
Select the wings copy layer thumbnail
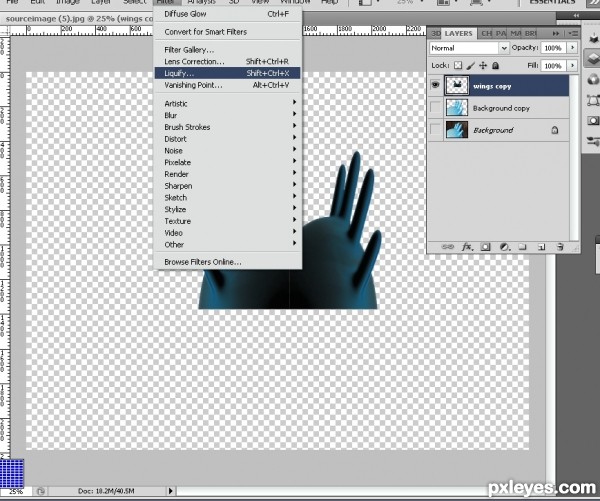click(x=457, y=86)
